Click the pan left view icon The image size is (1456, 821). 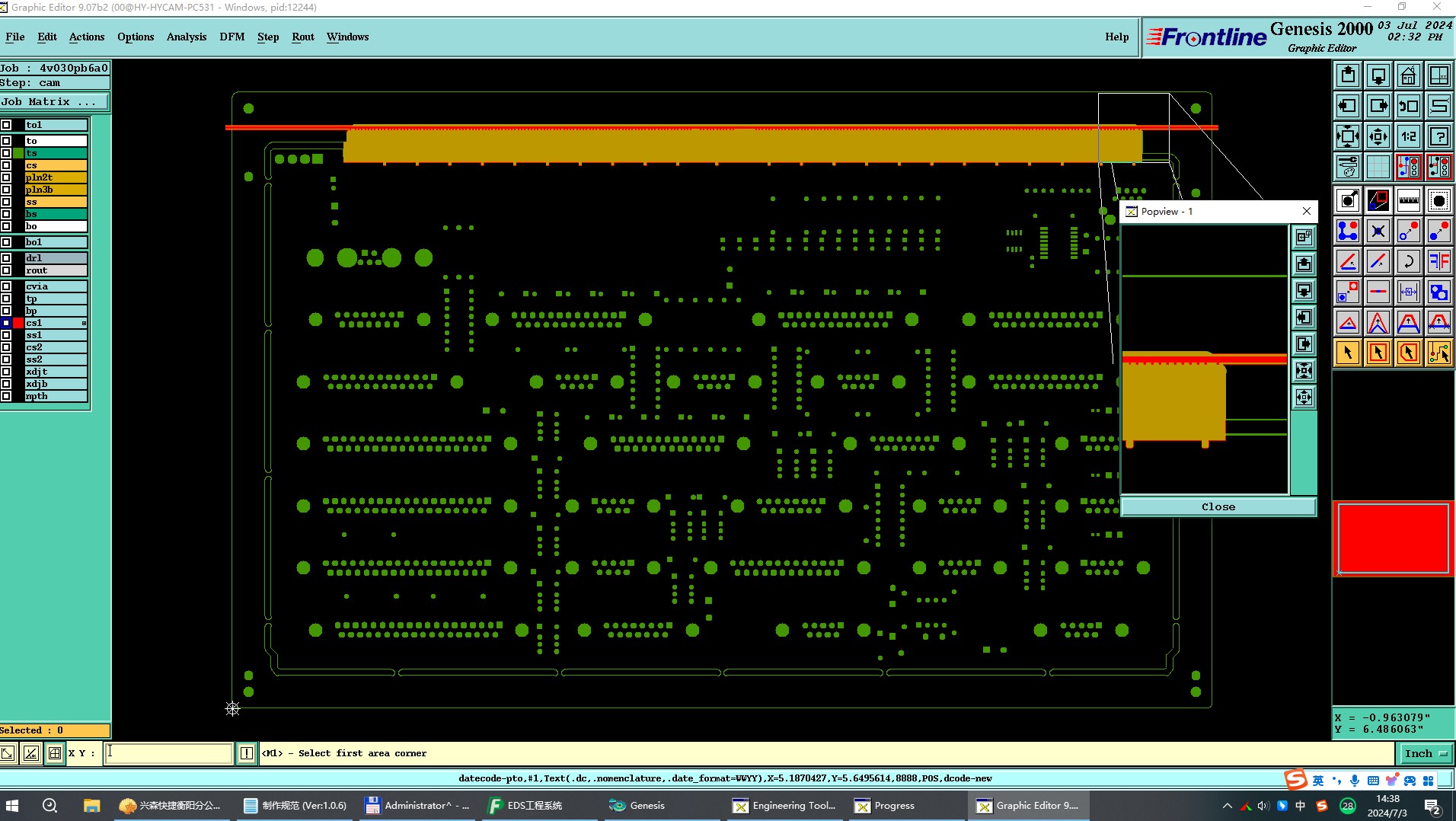1348,106
